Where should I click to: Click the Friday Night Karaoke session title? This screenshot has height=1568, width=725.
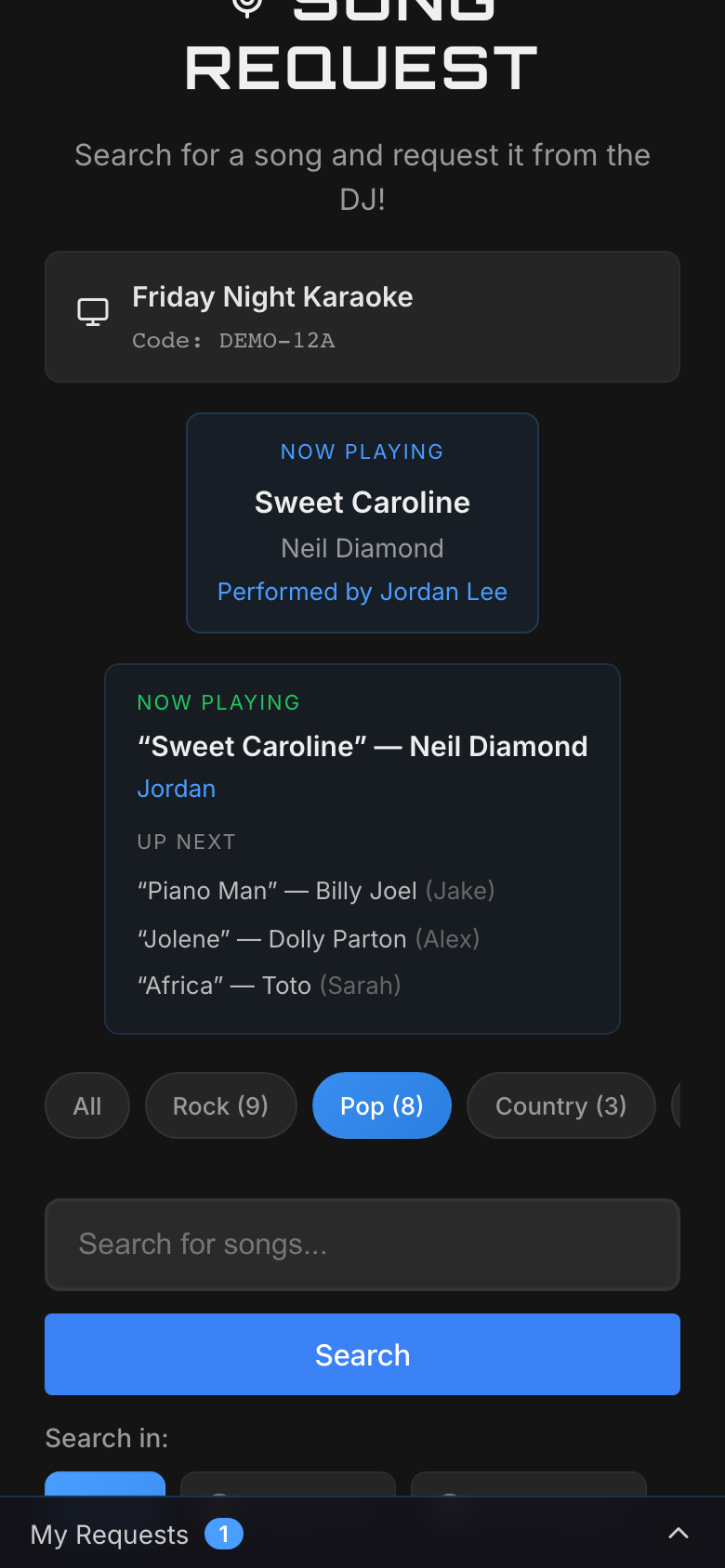point(272,297)
